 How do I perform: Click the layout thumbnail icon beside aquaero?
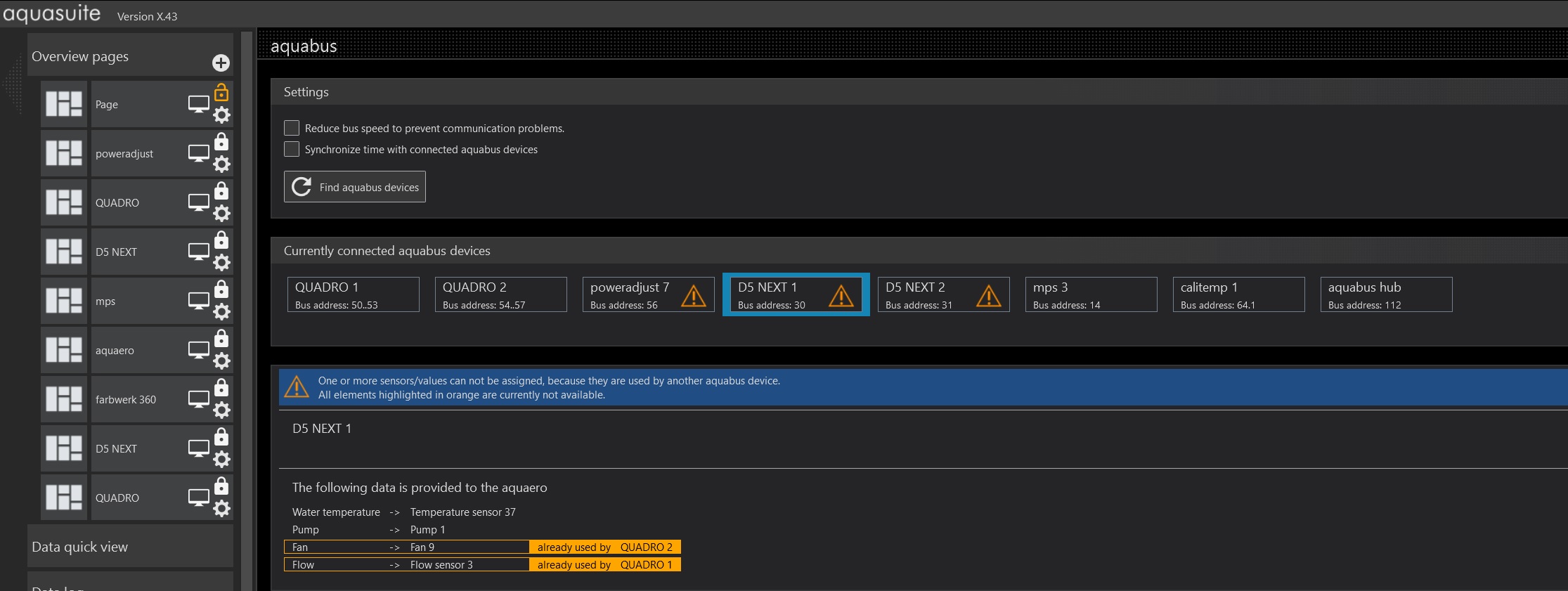coord(64,350)
